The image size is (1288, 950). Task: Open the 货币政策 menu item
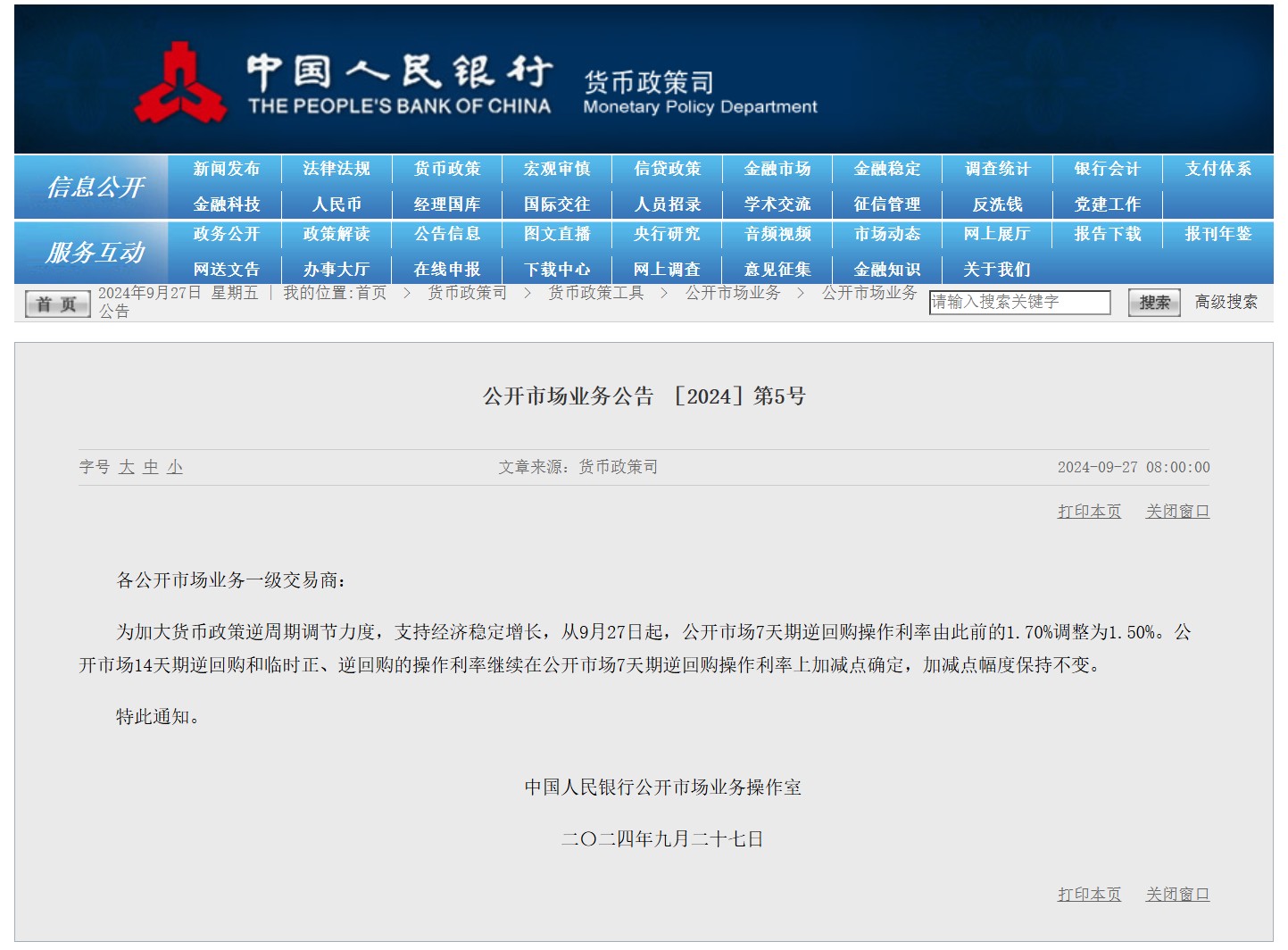(447, 169)
